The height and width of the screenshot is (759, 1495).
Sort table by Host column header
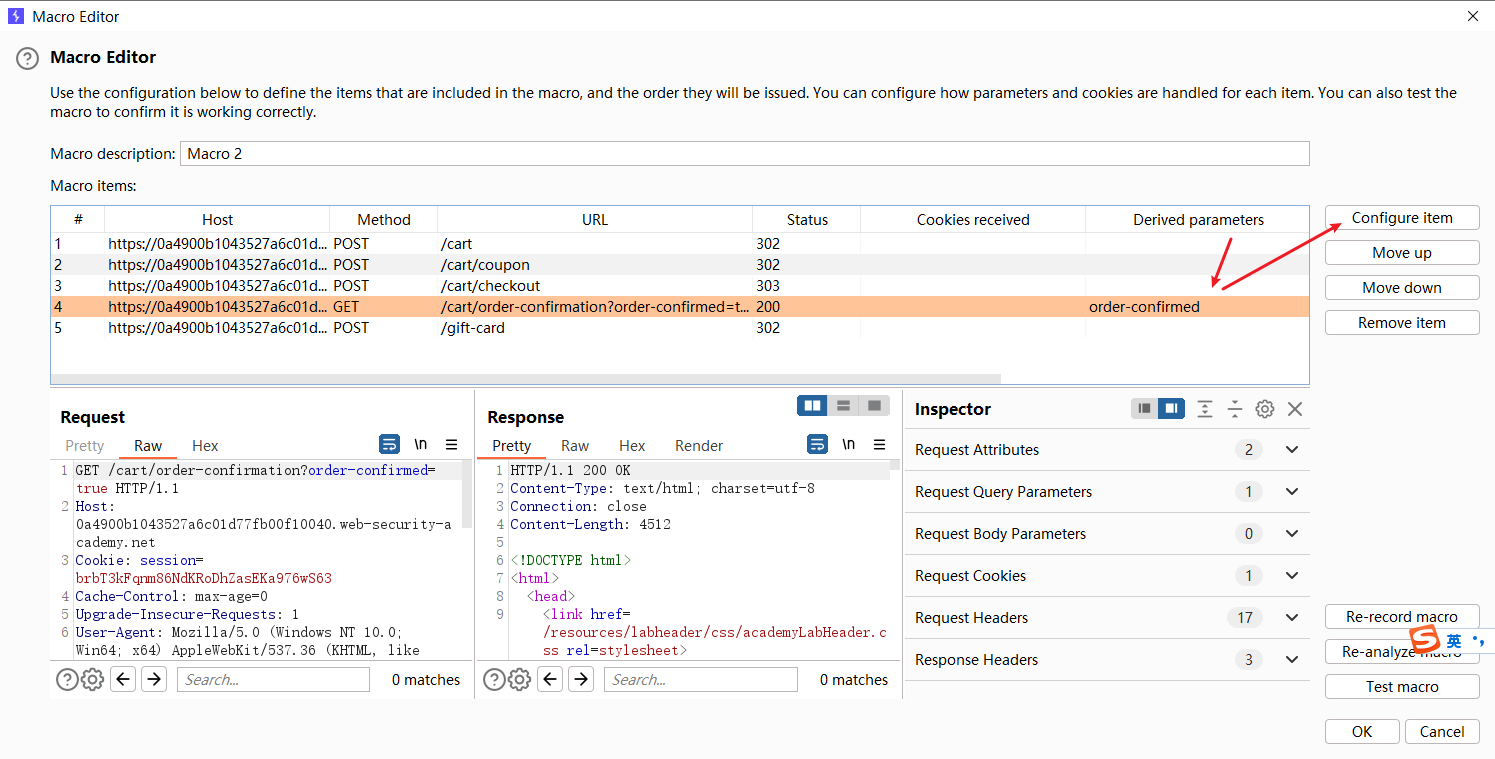(217, 220)
